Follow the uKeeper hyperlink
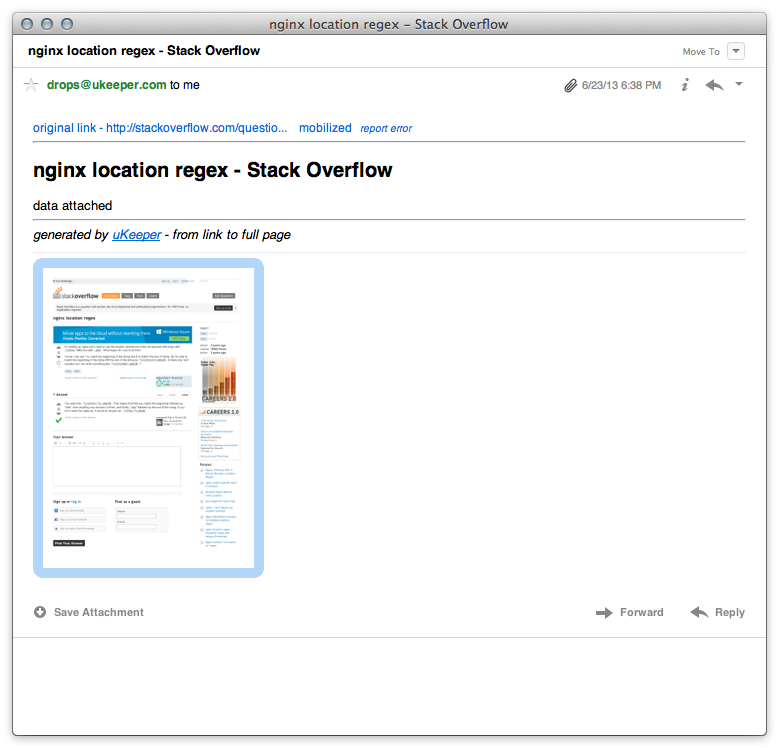Screen dimensions: 779x748 [136, 235]
